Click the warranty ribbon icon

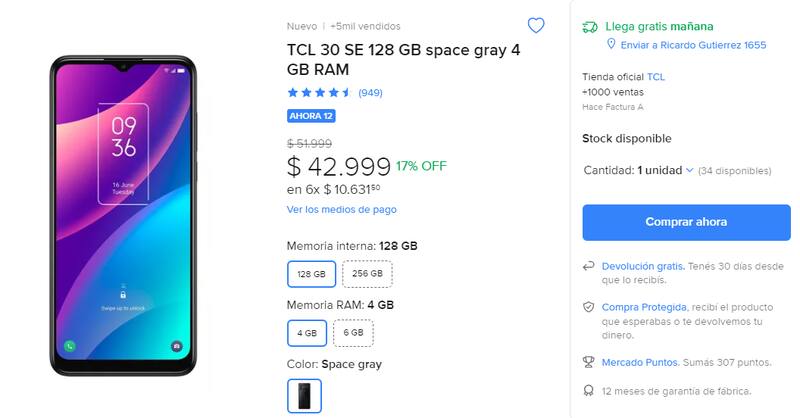click(589, 390)
